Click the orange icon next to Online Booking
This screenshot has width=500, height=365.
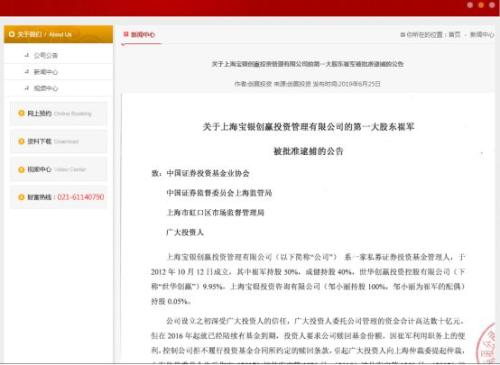pyautogui.click(x=21, y=113)
